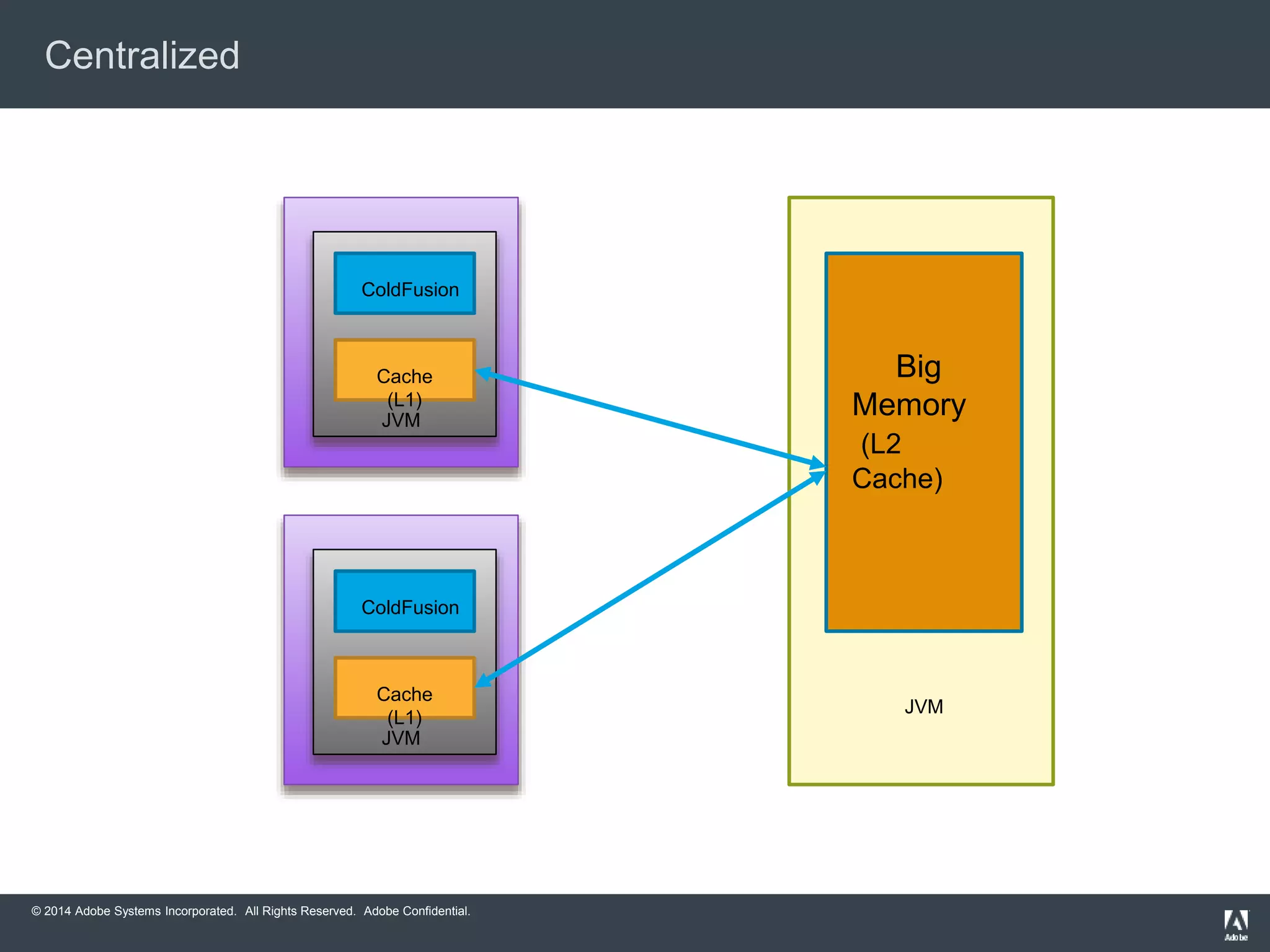
Task: Click the JVM label in upper gray box
Action: tap(401, 421)
